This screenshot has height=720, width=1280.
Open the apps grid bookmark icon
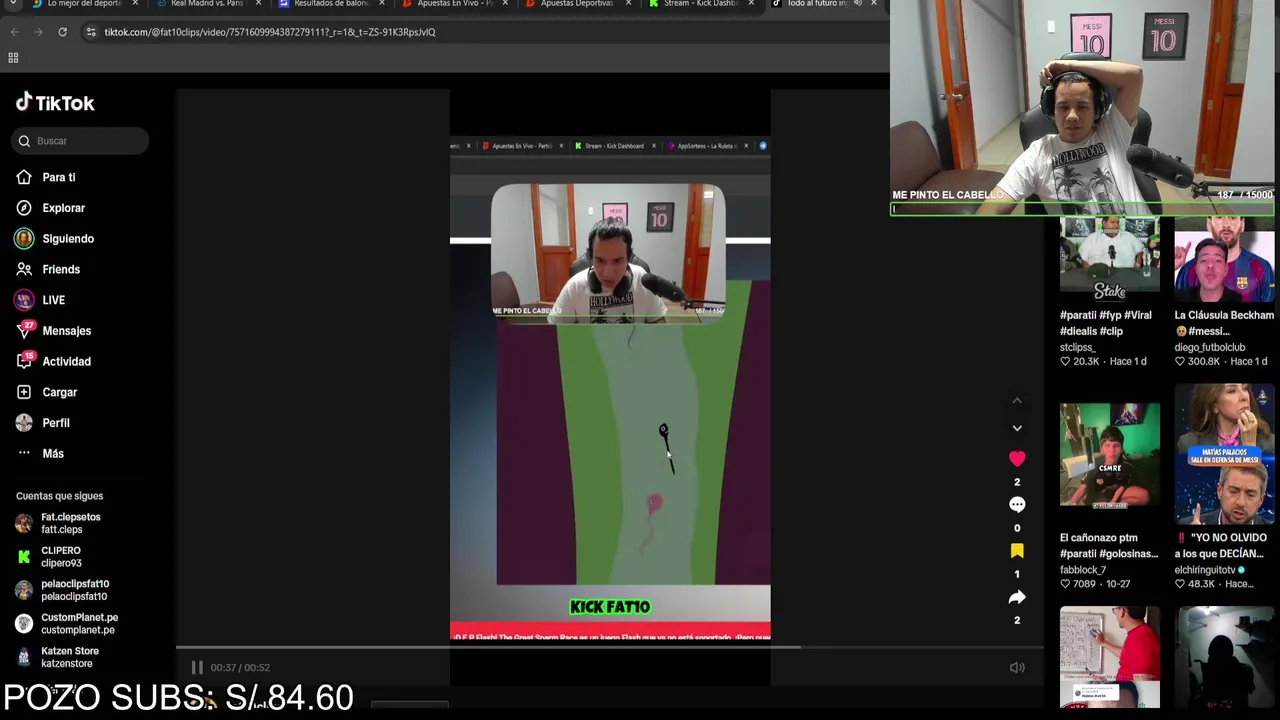(13, 58)
